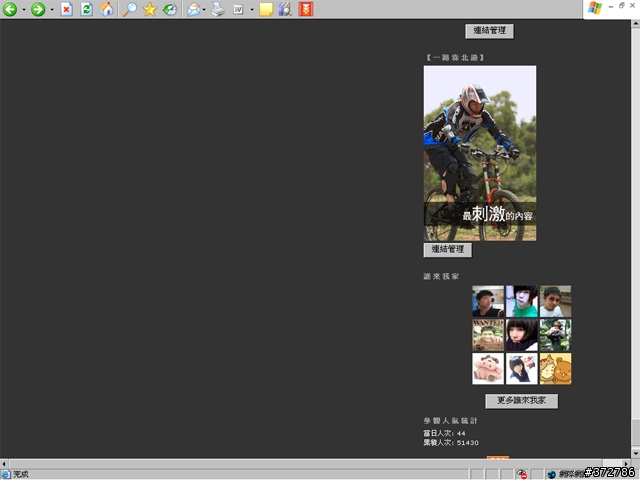This screenshot has width=640, height=480.
Task: Click the 連結管理 button below the bike photo
Action: 448,250
